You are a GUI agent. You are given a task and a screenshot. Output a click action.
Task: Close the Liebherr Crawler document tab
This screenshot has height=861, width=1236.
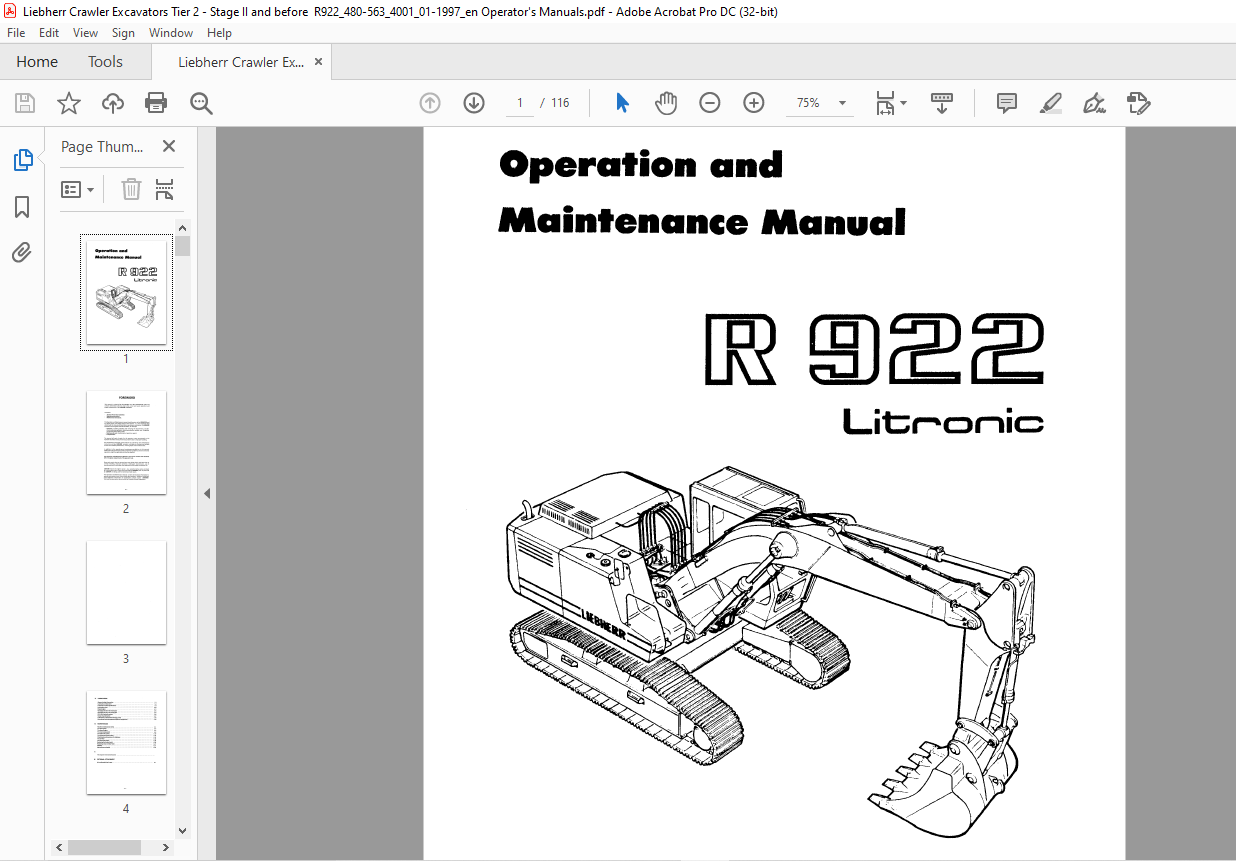[319, 62]
